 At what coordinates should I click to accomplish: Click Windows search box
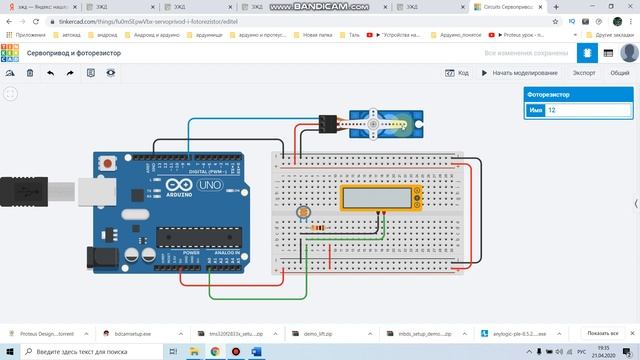[x=92, y=351]
